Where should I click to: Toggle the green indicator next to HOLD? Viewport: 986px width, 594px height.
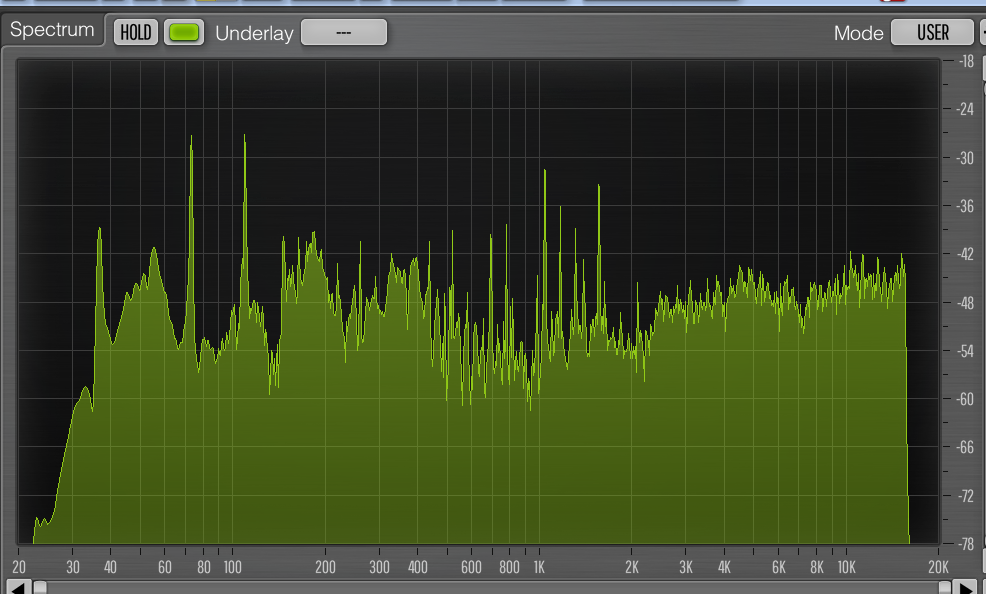point(184,33)
